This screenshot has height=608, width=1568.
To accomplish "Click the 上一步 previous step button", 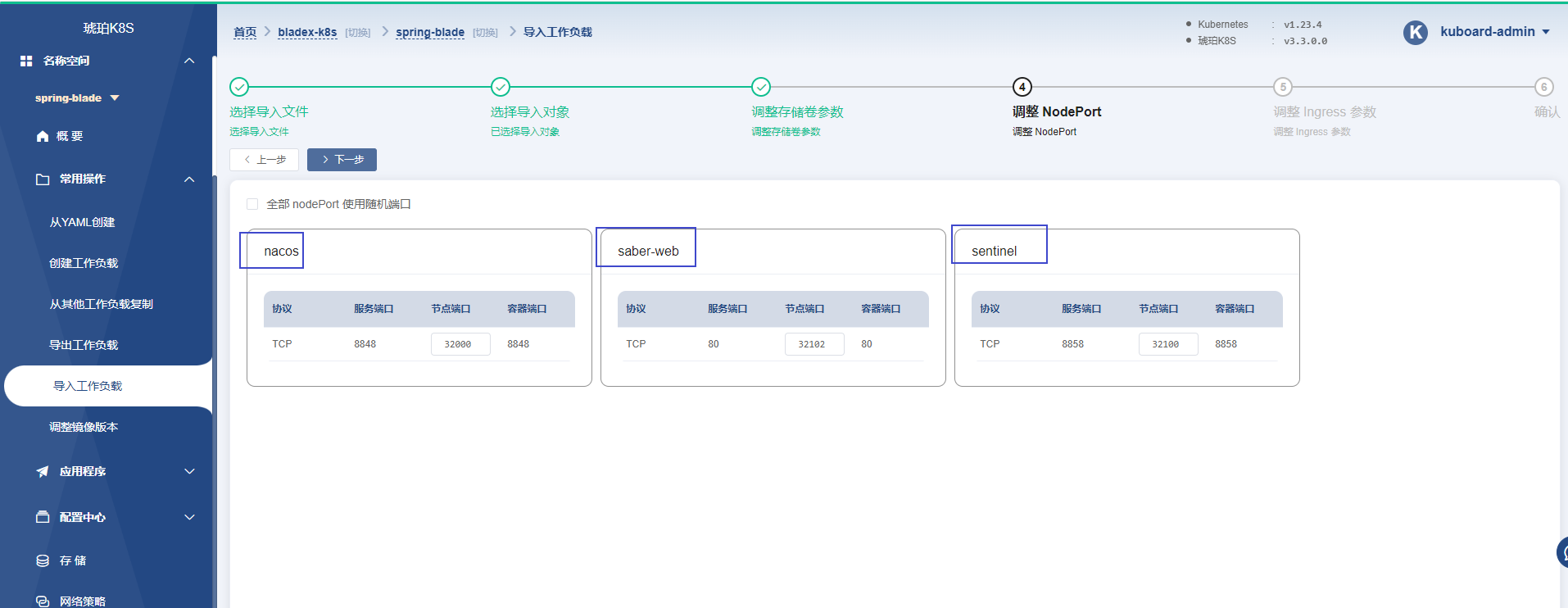I will tap(264, 160).
